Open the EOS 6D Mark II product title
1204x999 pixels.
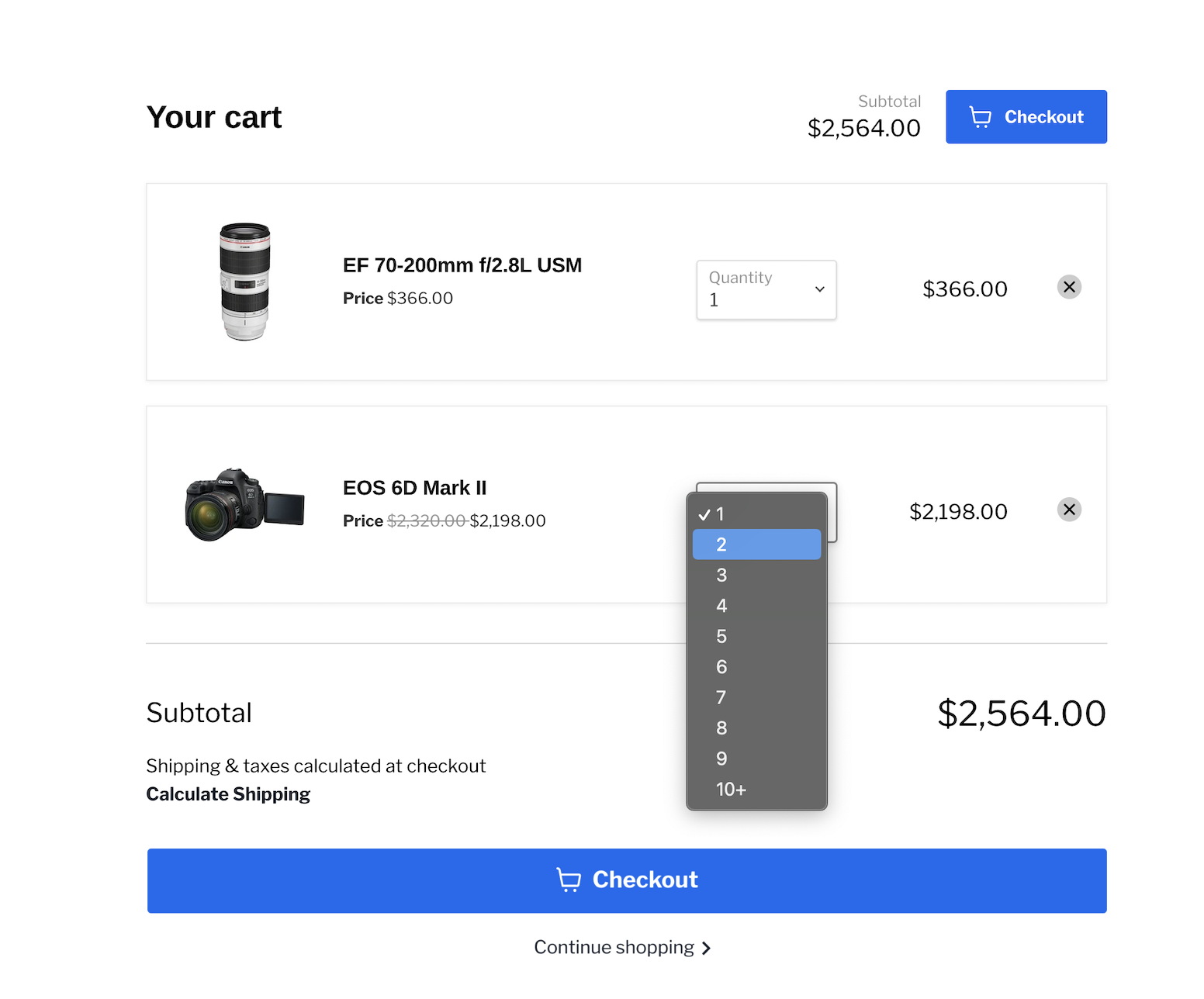pyautogui.click(x=415, y=488)
